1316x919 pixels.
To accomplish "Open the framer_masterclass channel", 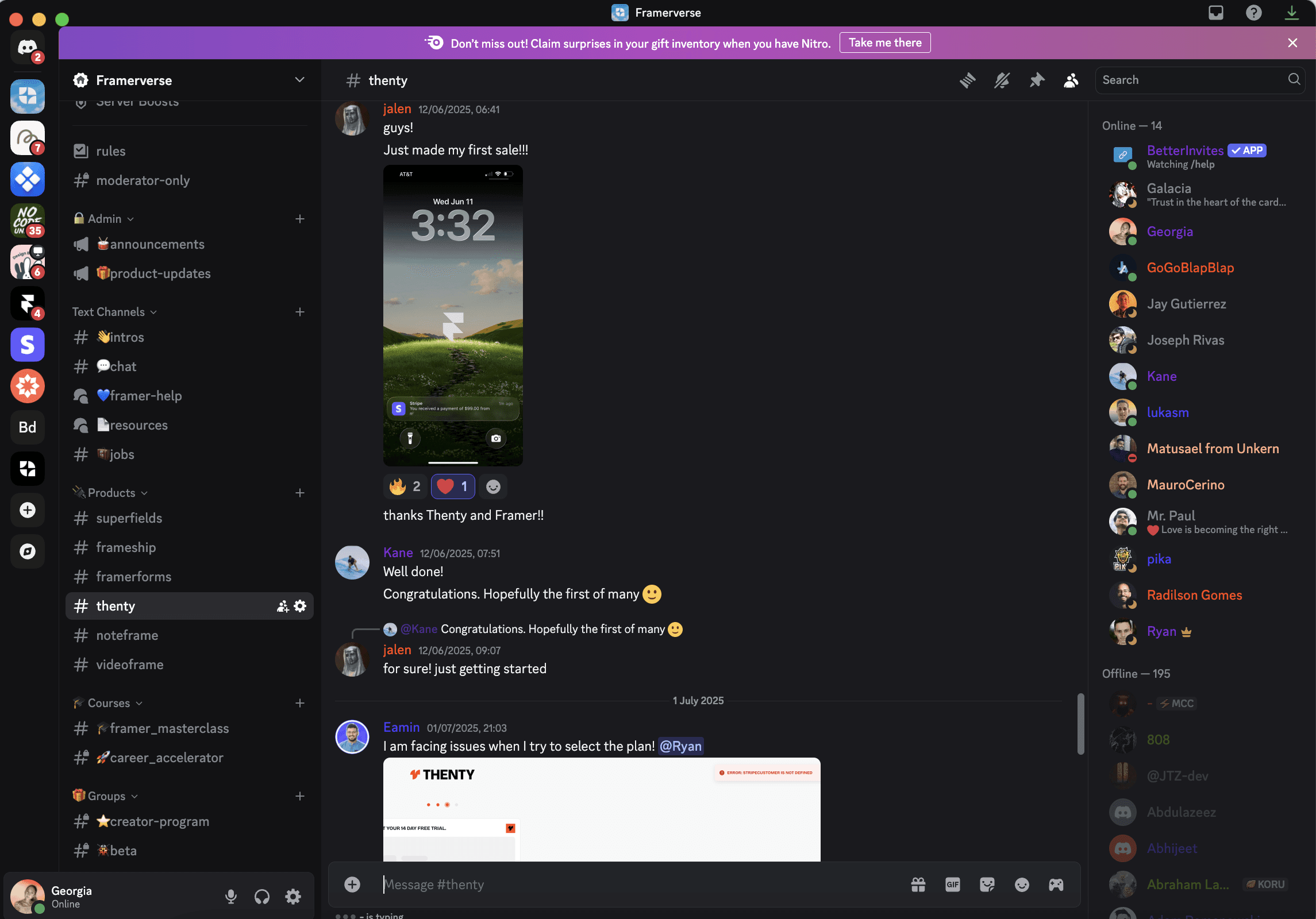I will pyautogui.click(x=190, y=728).
